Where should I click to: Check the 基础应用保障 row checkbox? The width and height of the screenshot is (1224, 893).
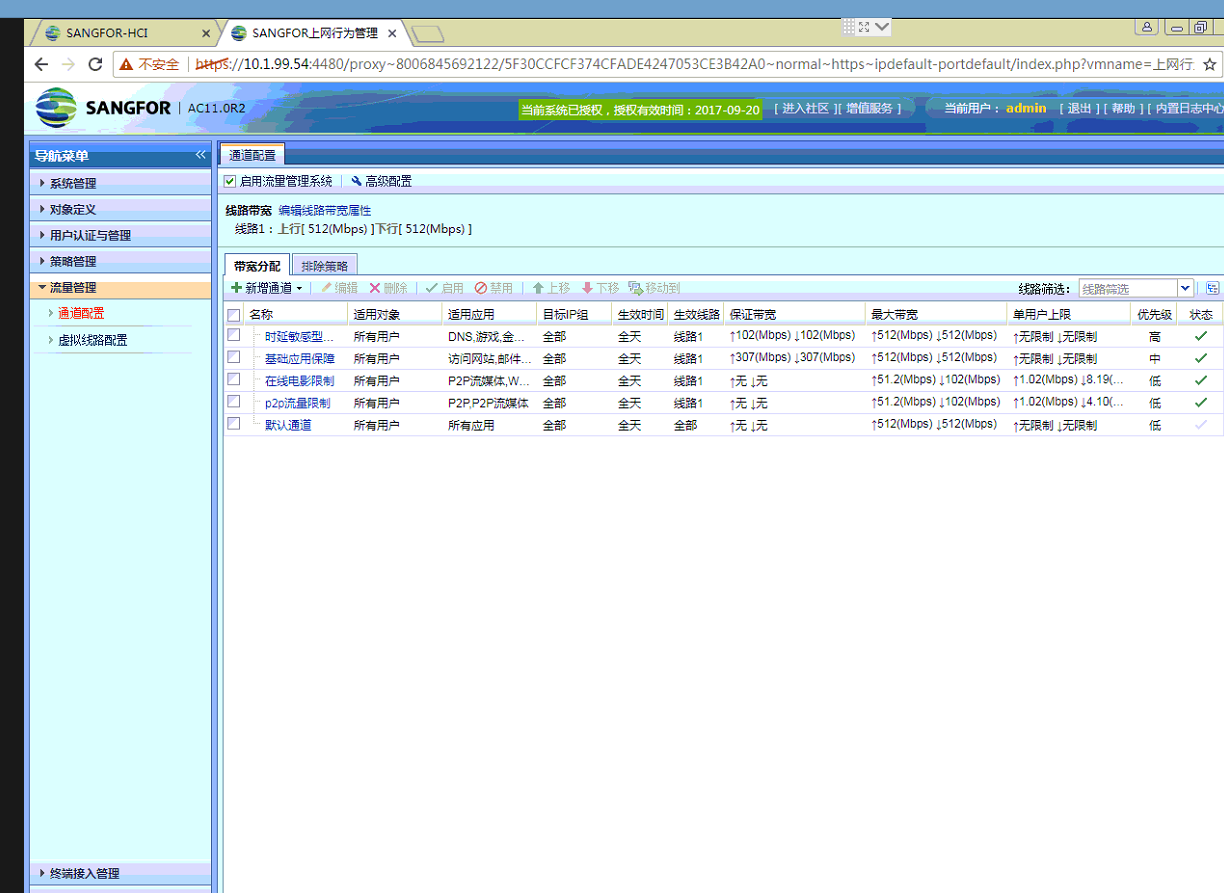coord(234,357)
